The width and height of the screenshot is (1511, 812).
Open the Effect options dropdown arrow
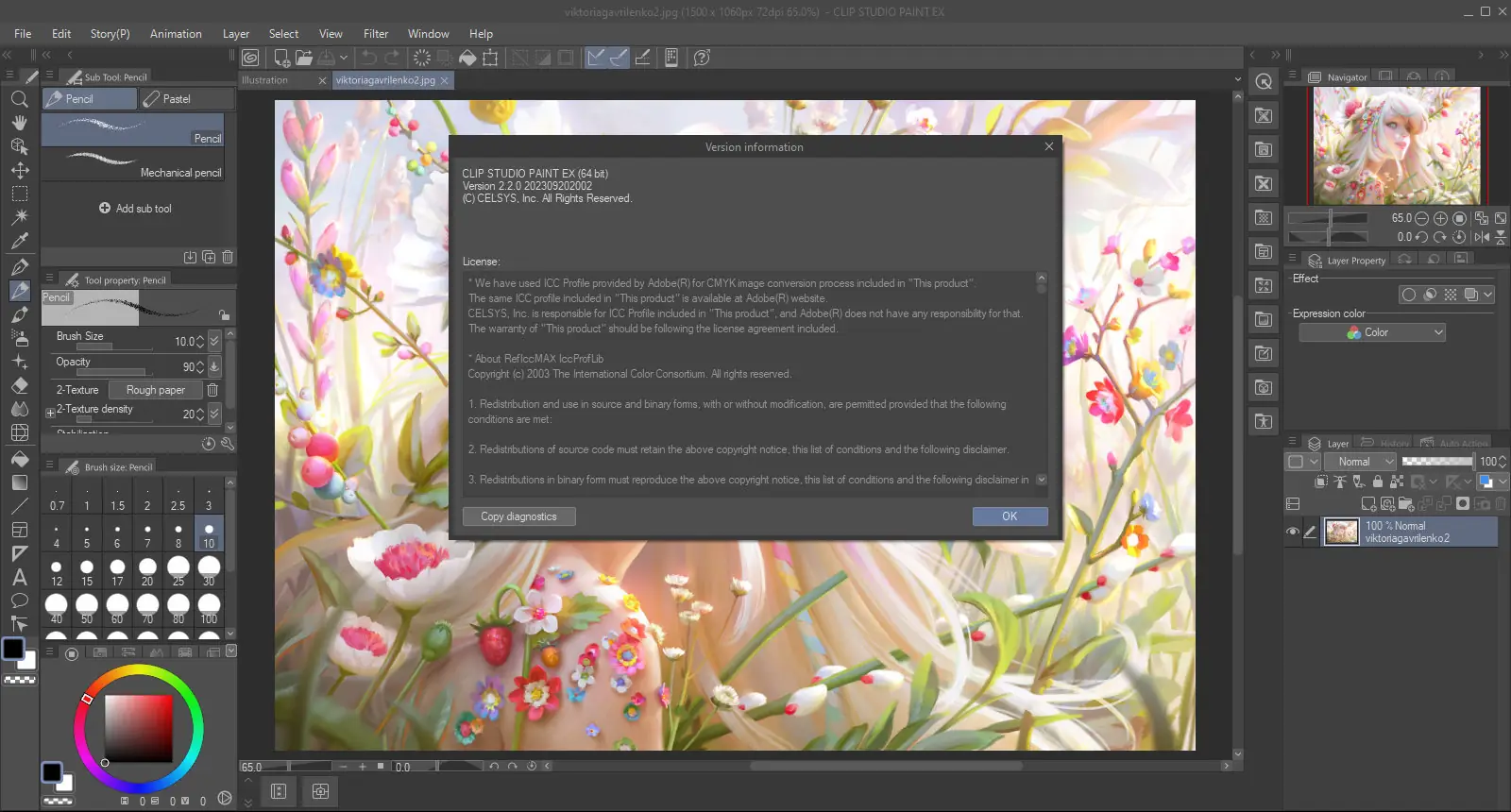point(1488,295)
